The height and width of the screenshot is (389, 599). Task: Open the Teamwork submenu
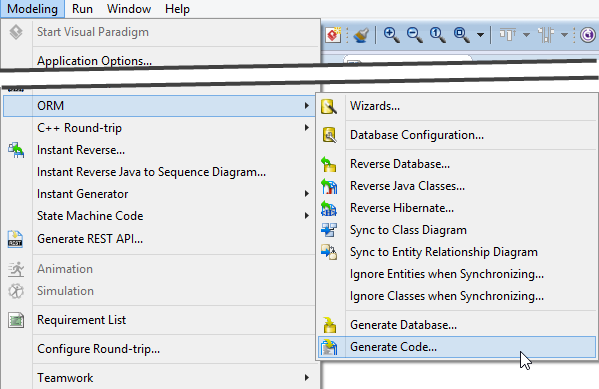tap(159, 378)
